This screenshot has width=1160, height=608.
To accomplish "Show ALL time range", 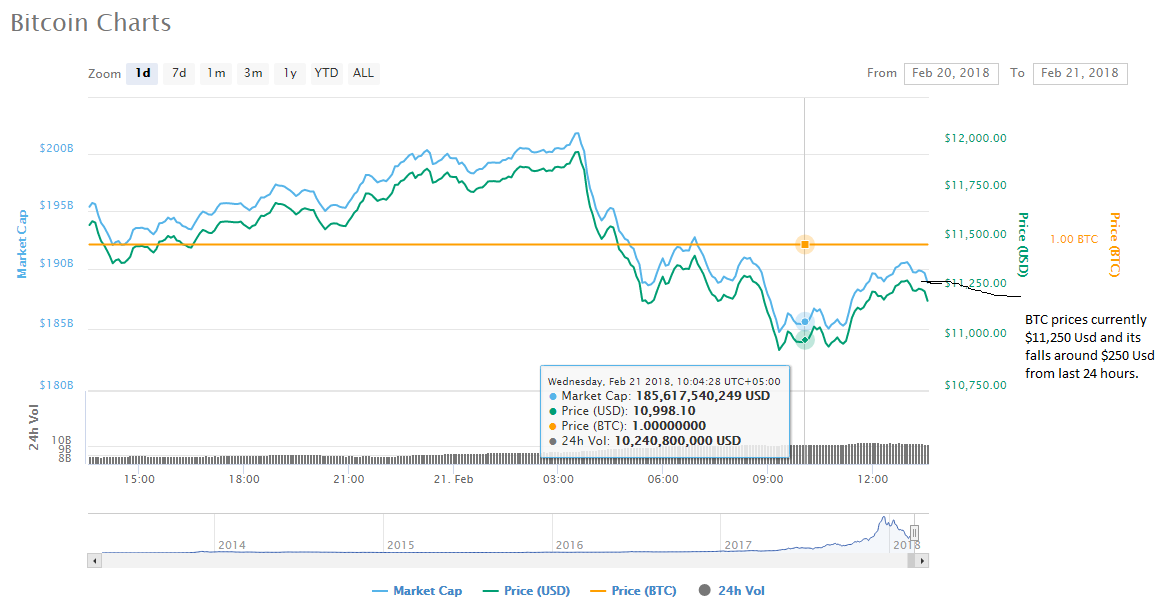I will 363,73.
